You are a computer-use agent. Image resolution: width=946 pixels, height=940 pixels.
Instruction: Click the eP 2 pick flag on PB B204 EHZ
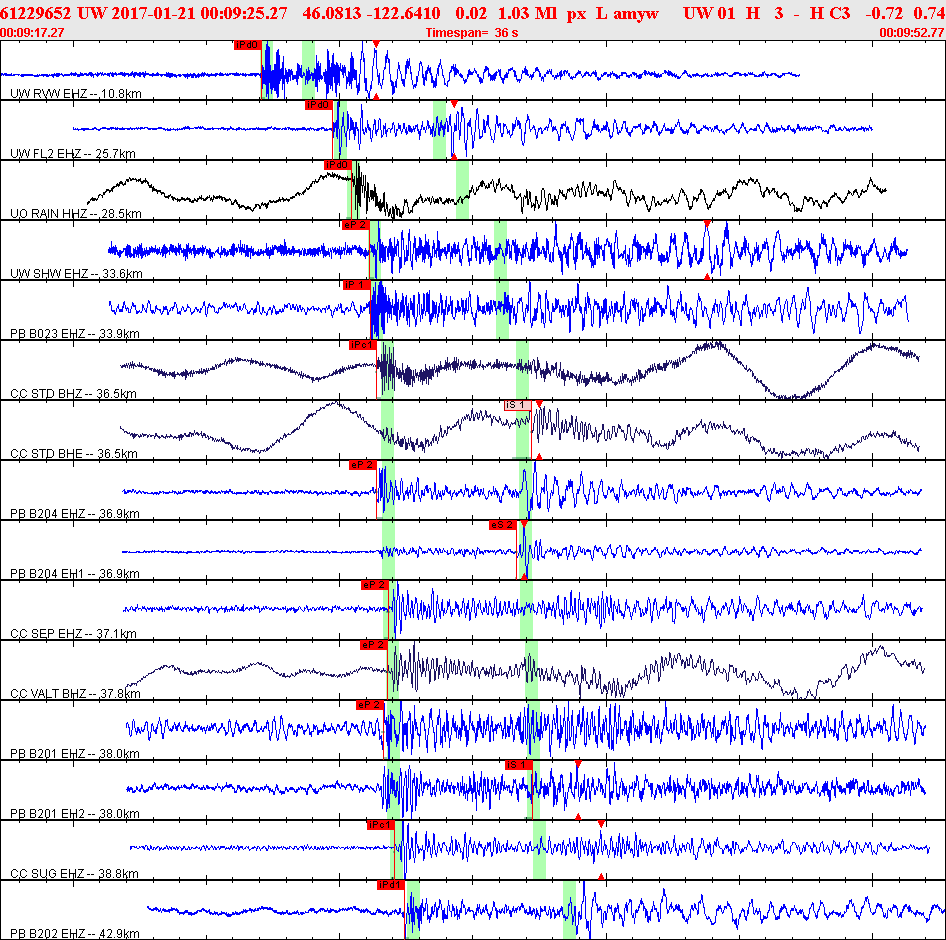[x=363, y=465]
